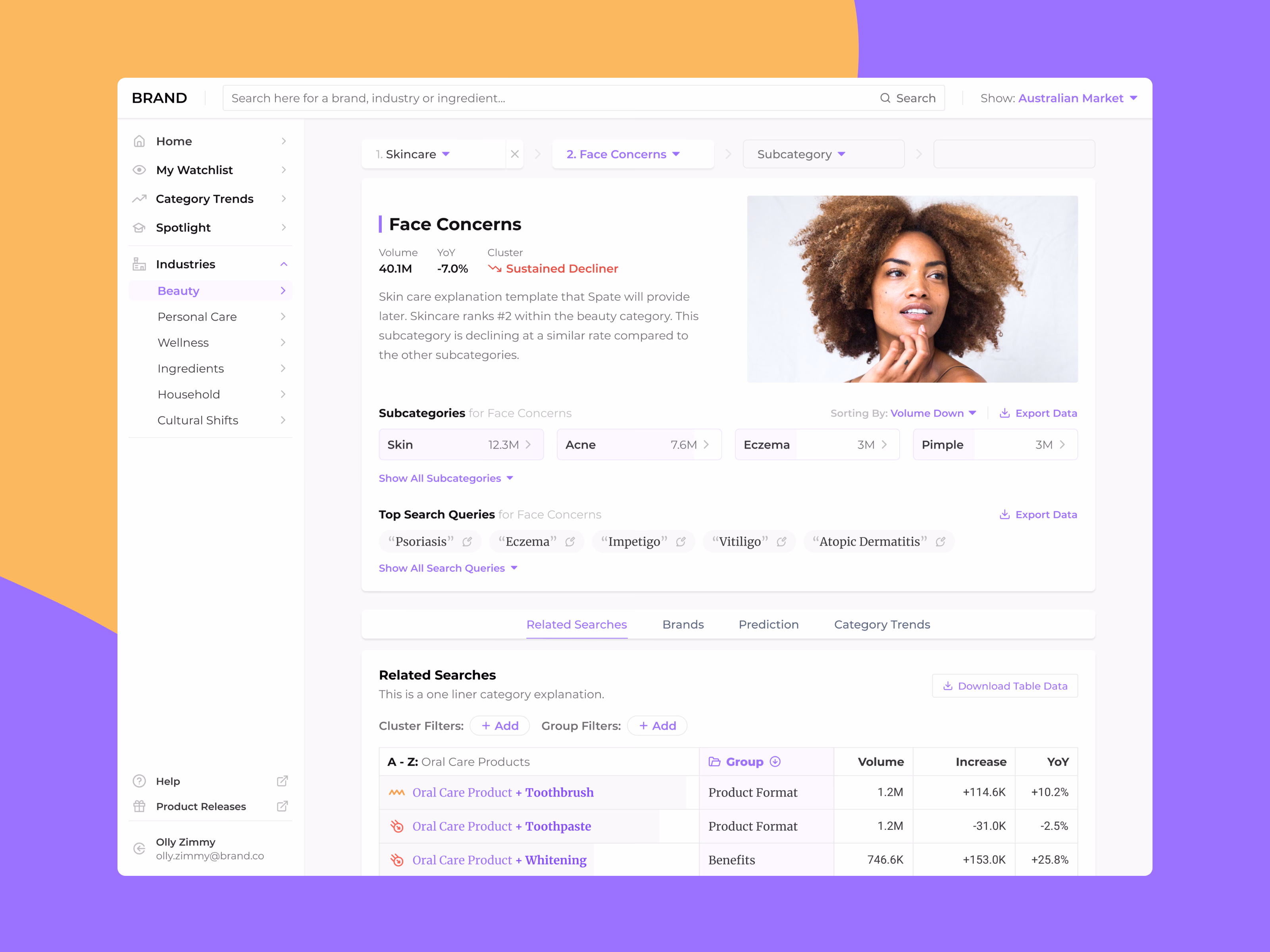Screen dimensions: 1270x952
Task: Click the Product Releases gift icon
Action: (x=139, y=806)
